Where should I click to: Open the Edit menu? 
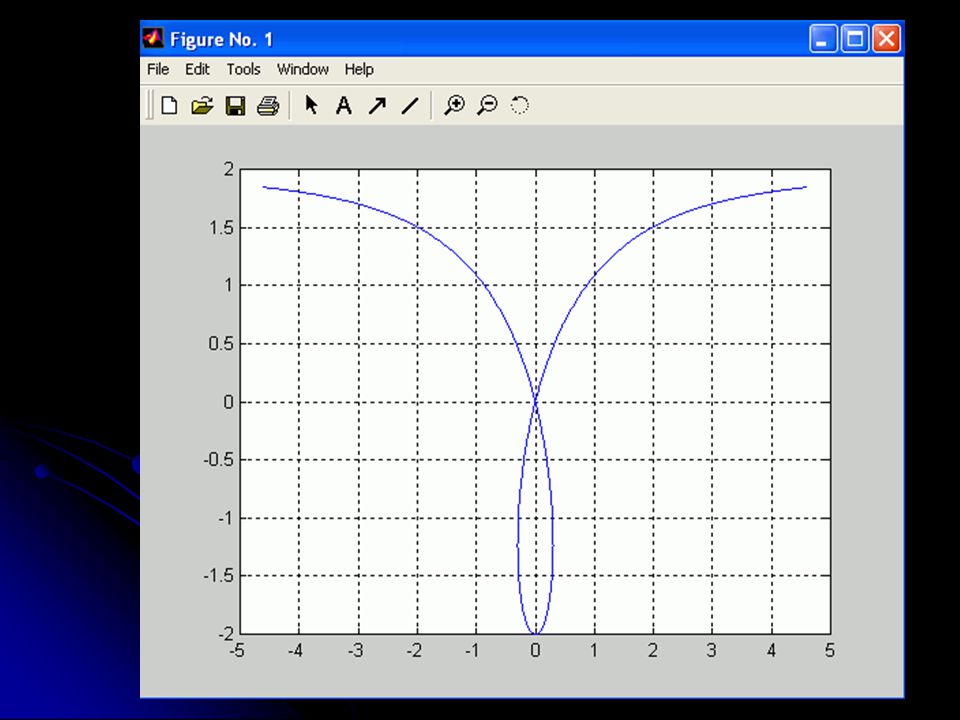(x=197, y=69)
